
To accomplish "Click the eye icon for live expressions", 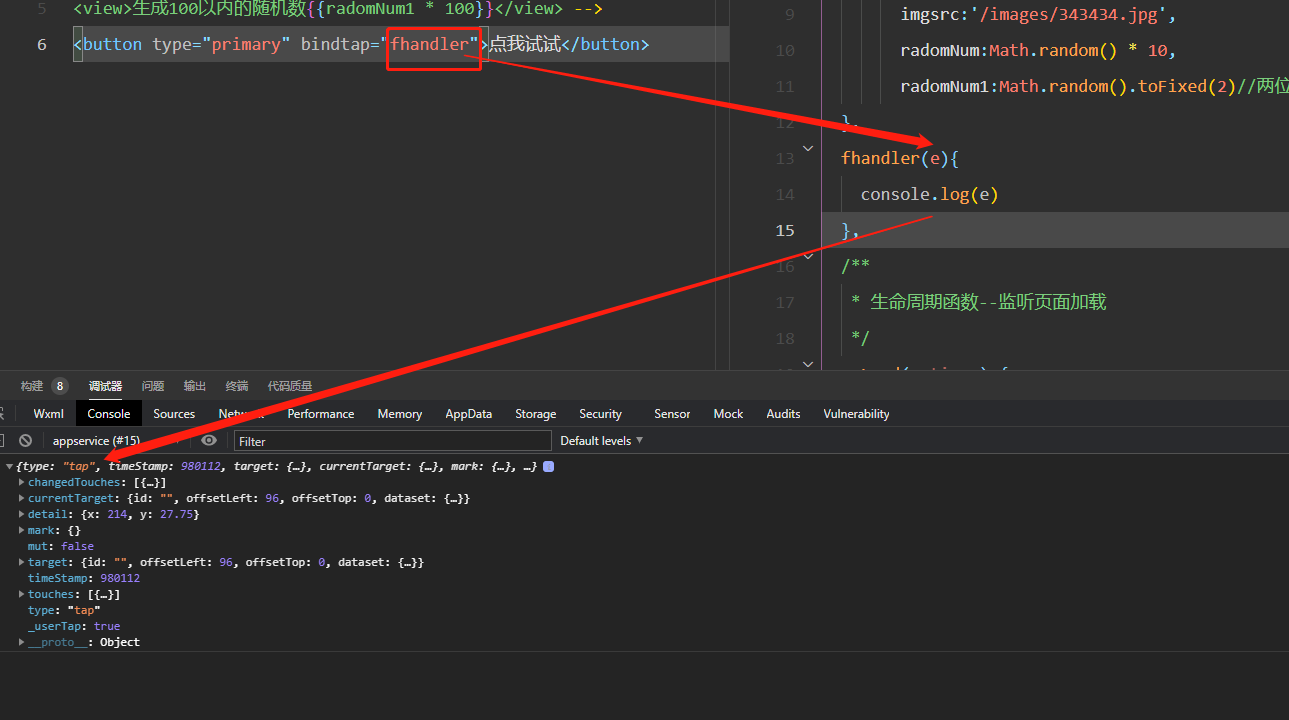I will tap(208, 440).
